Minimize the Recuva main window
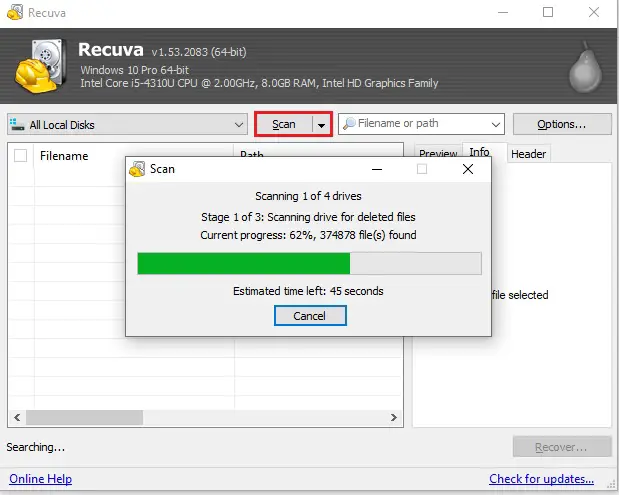The width and height of the screenshot is (619, 495). point(503,12)
